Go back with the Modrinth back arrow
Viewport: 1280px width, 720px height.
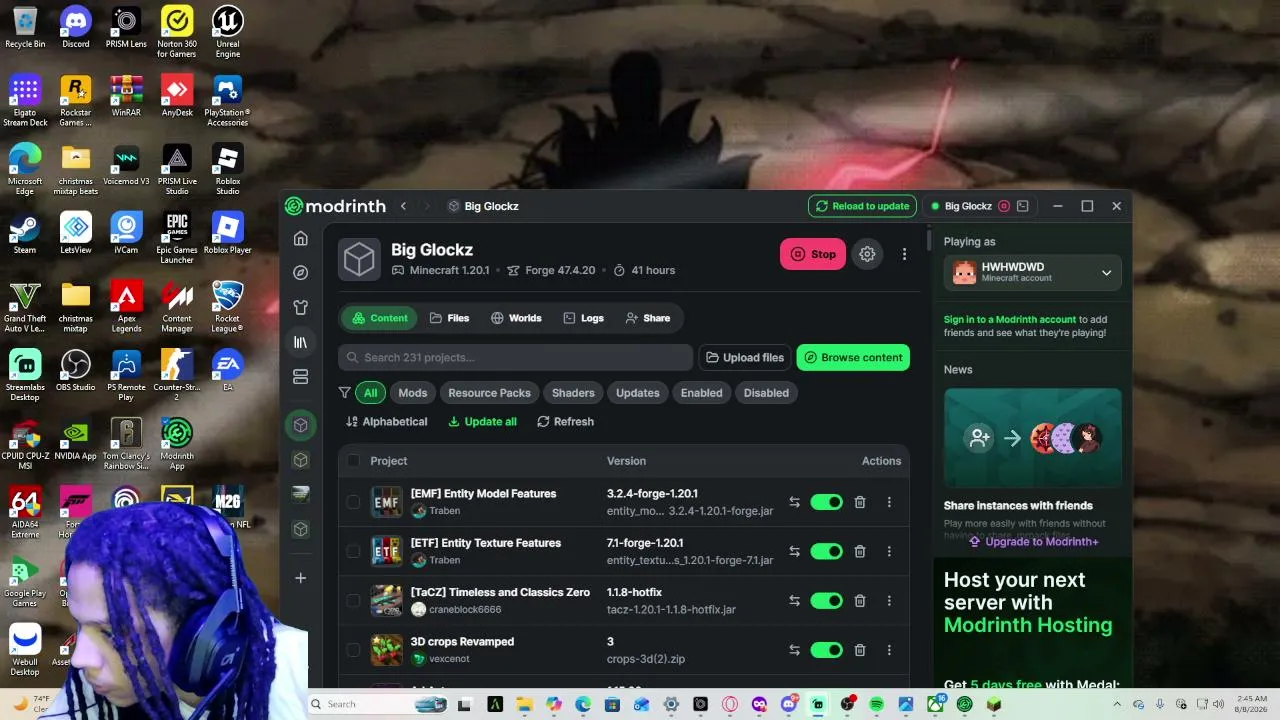tap(403, 206)
